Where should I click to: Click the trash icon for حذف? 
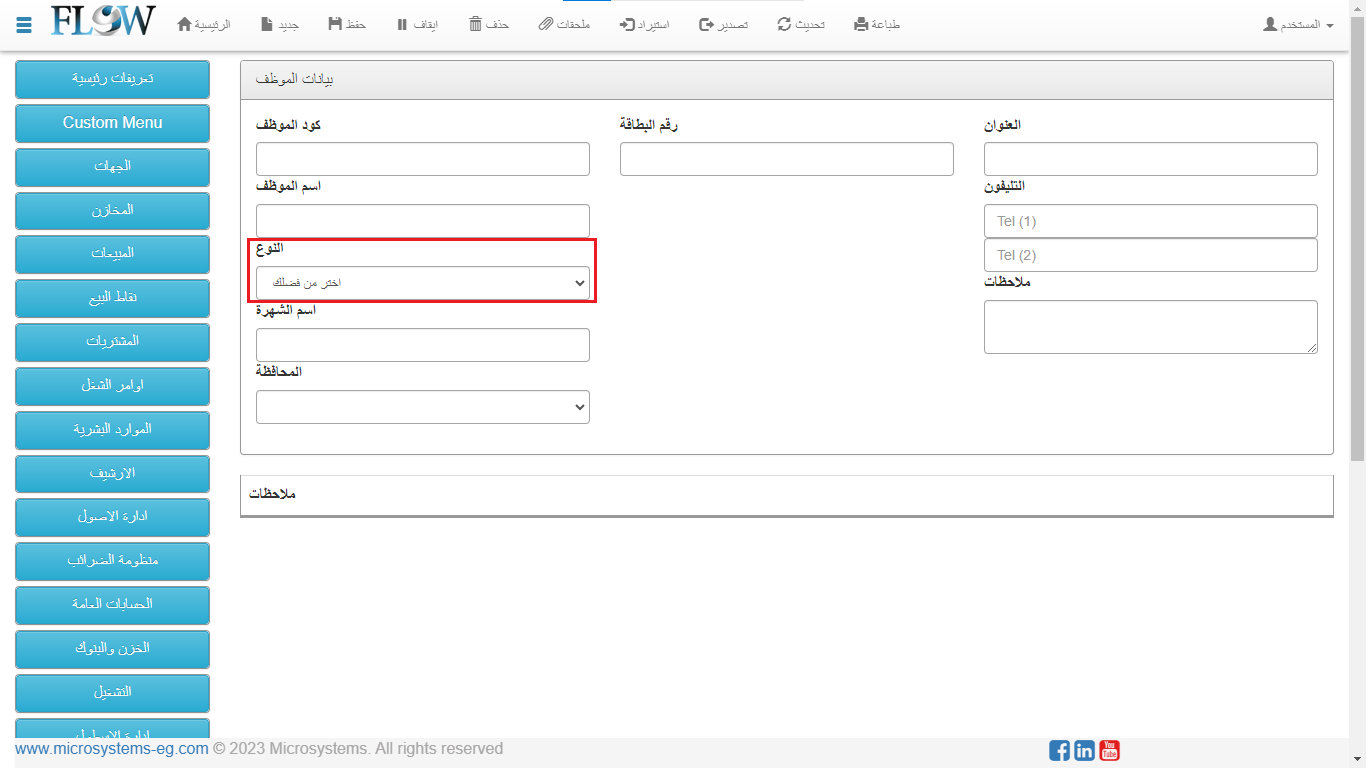475,24
